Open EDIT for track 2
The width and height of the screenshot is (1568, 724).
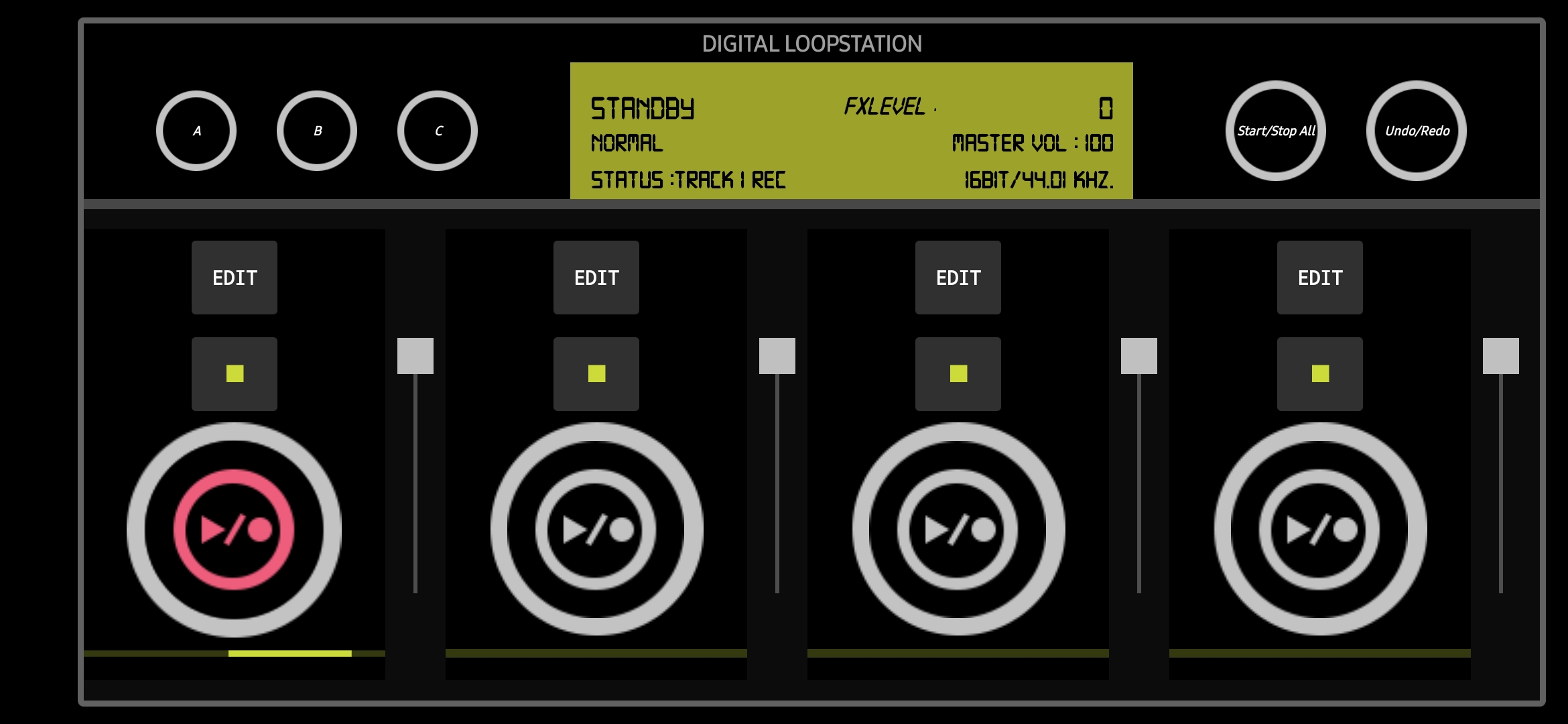point(596,278)
